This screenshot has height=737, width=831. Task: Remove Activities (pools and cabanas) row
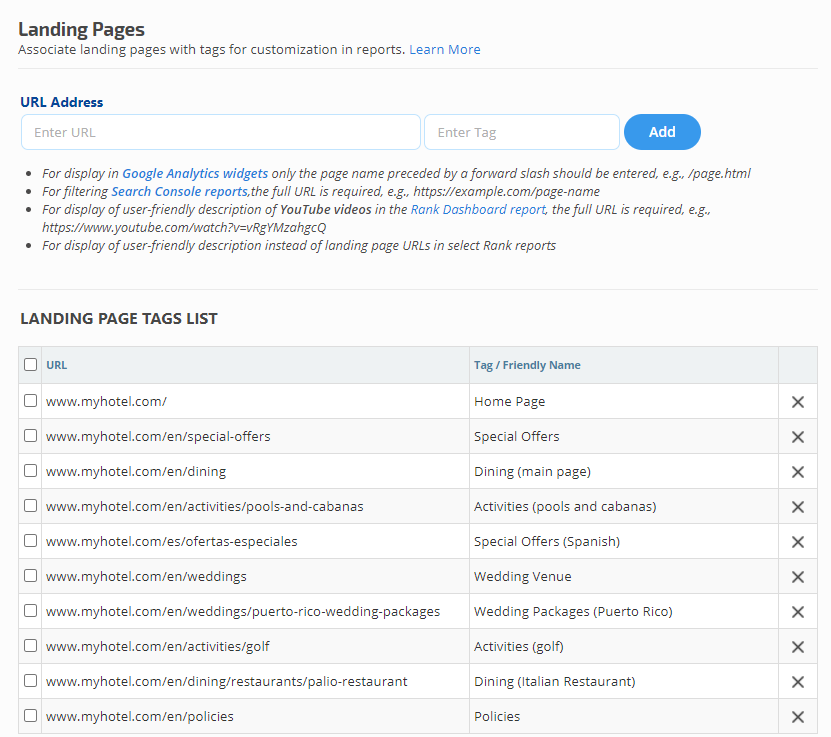point(798,507)
